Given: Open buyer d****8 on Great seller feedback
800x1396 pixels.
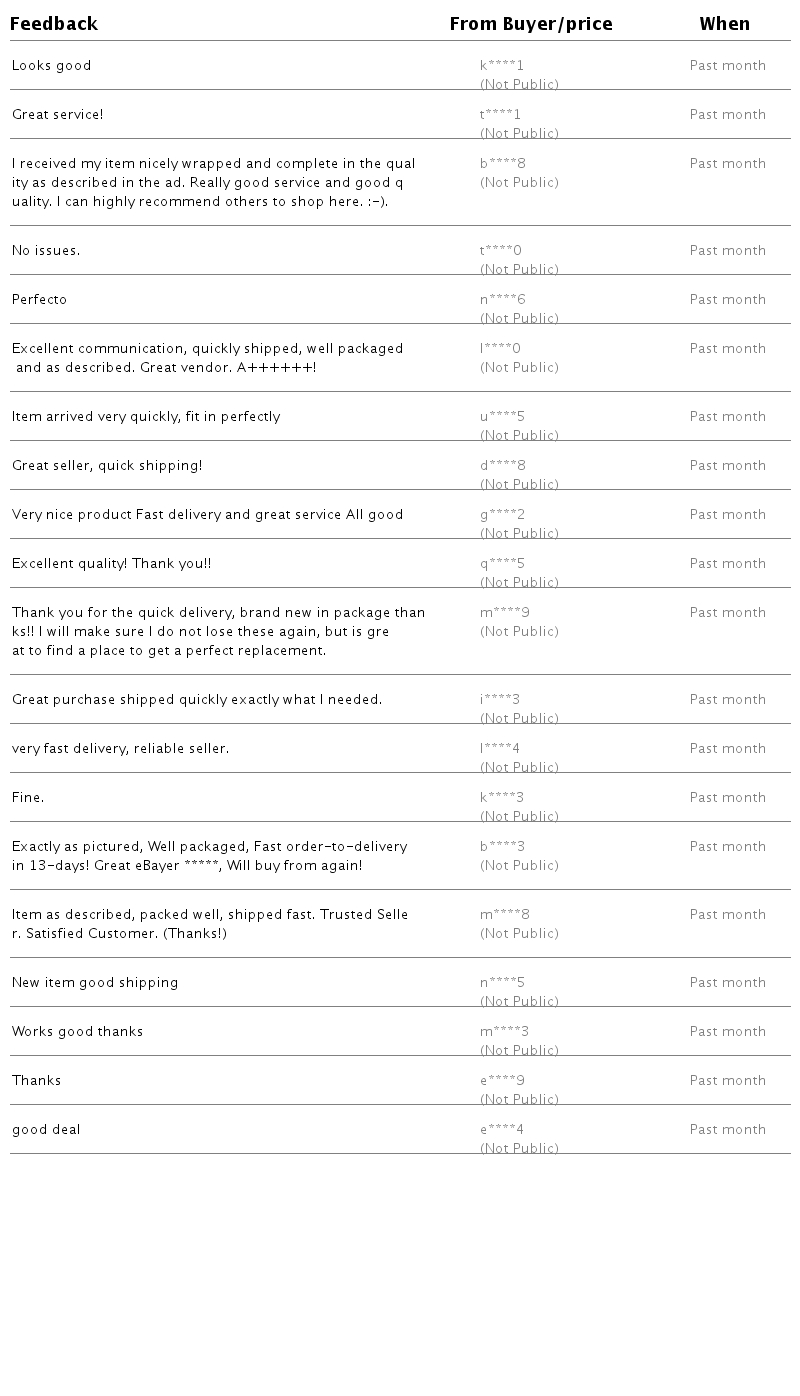Looking at the screenshot, I should [x=503, y=466].
